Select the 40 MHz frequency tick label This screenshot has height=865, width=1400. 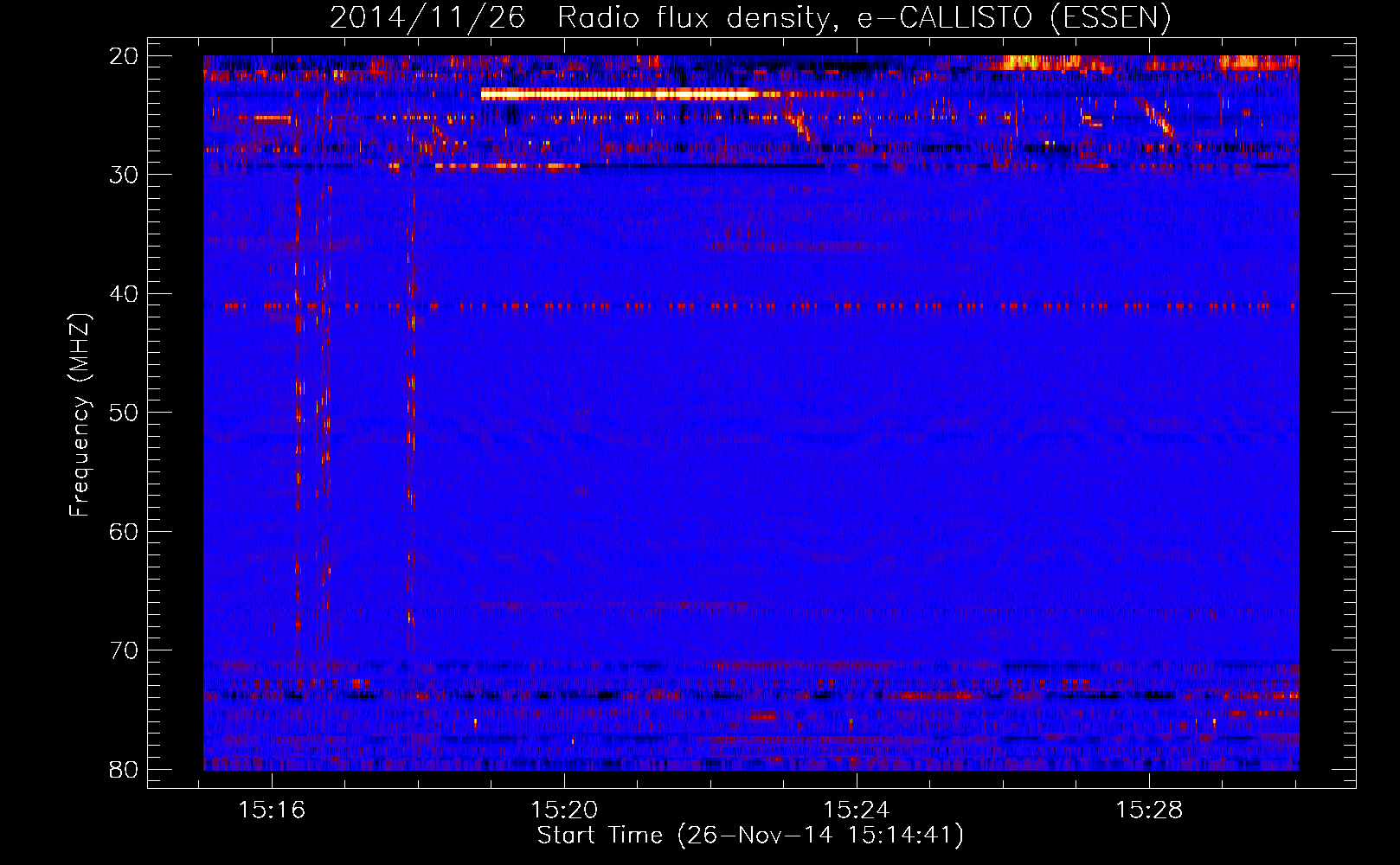[x=124, y=294]
